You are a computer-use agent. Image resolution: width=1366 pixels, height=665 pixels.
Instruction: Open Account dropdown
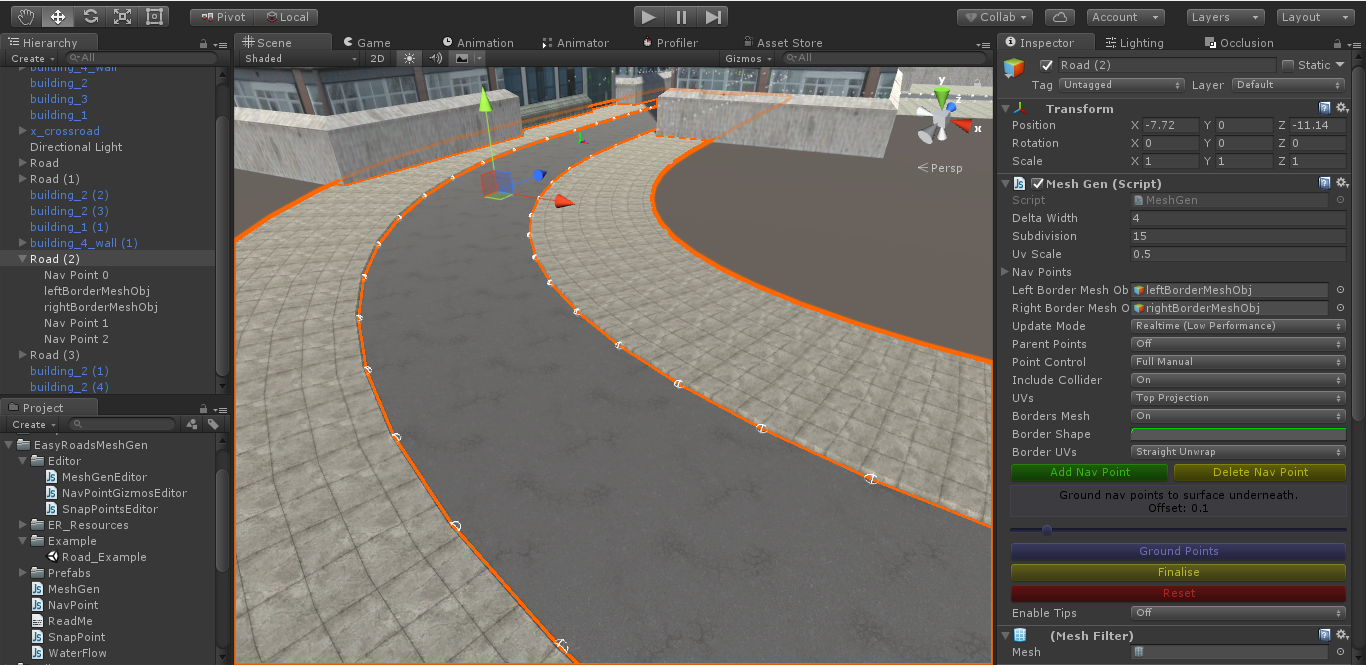pyautogui.click(x=1125, y=17)
